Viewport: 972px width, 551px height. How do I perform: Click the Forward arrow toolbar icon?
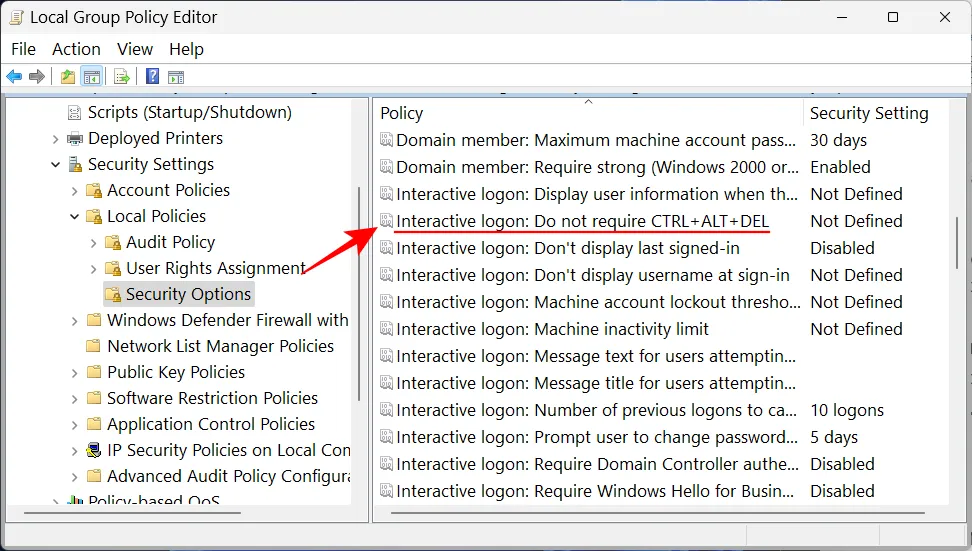pos(37,77)
